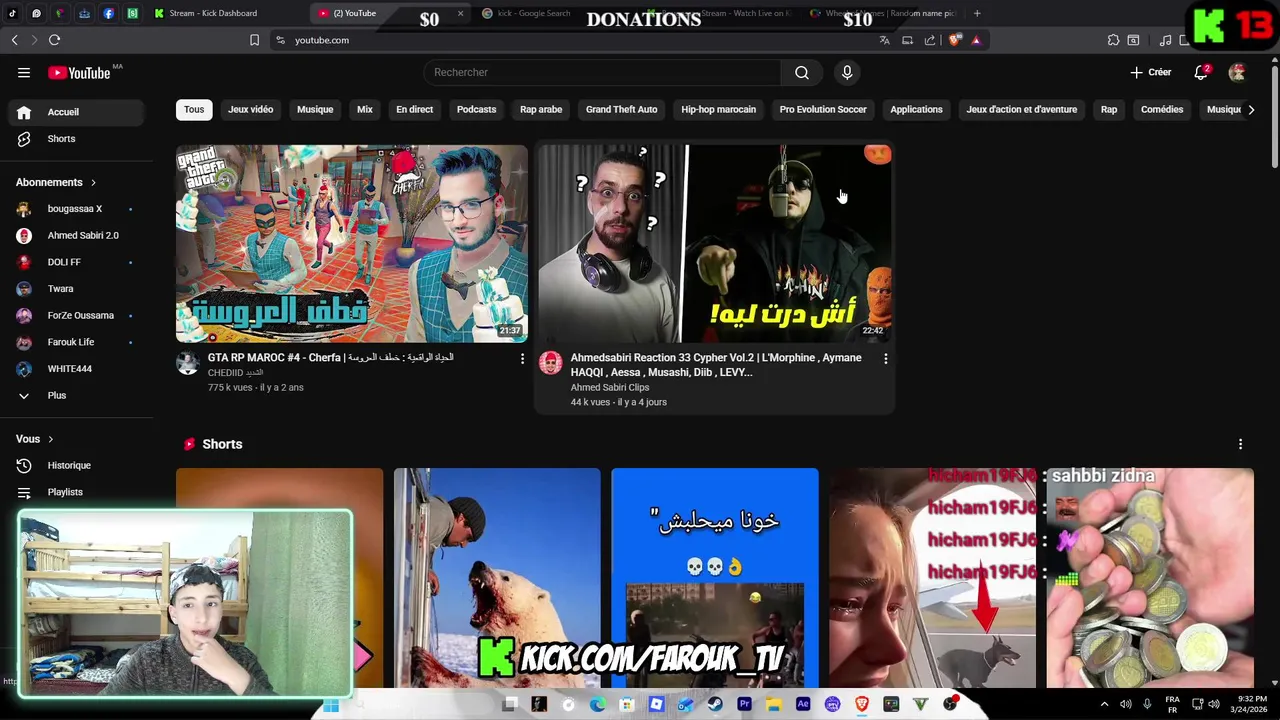Open After Effects from the taskbar

pyautogui.click(x=803, y=704)
